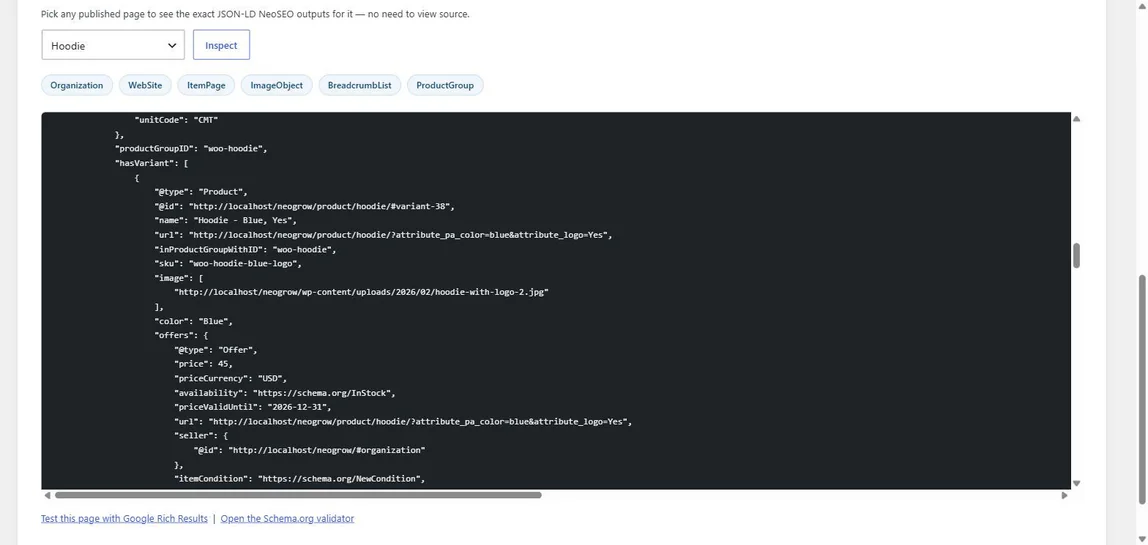Click the seller #organization @id line

click(x=309, y=450)
